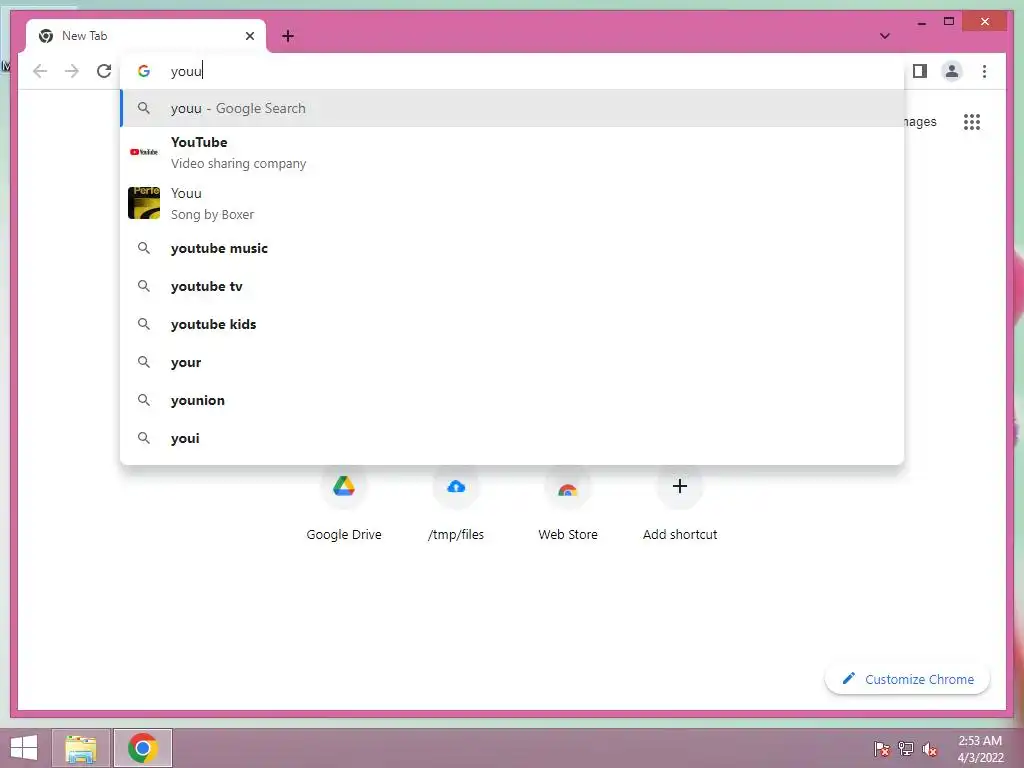This screenshot has height=768, width=1024.
Task: Click the magnifier beside 'youtube music'
Action: pos(144,248)
